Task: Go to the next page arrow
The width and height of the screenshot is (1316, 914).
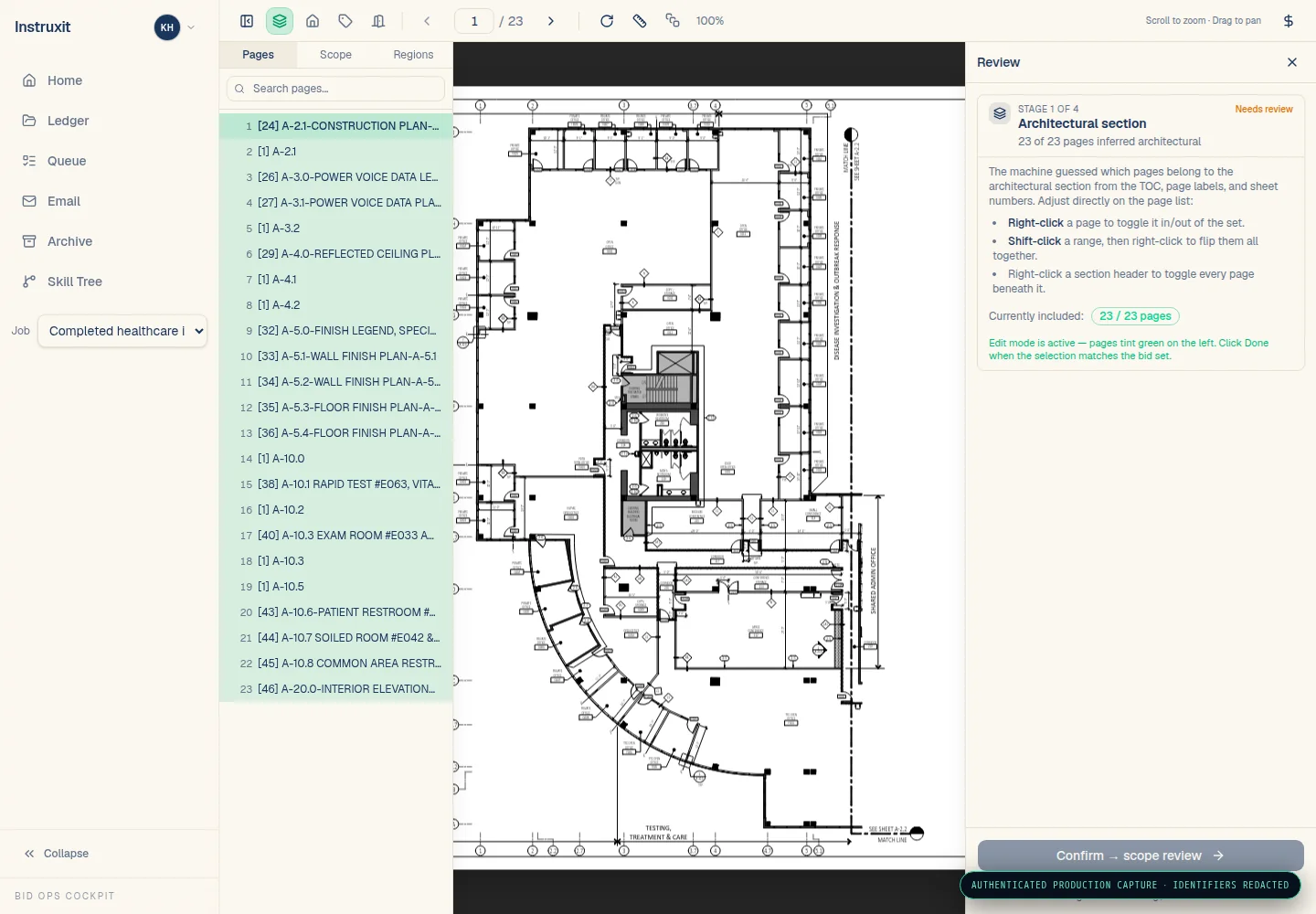Action: point(551,21)
